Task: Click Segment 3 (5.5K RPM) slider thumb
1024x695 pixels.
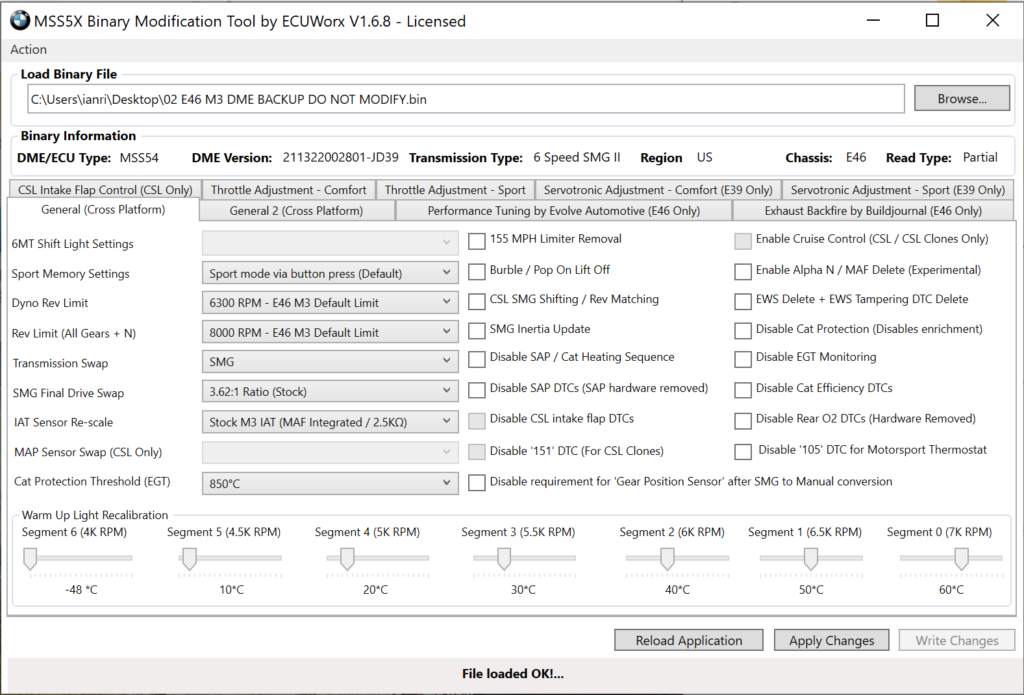Action: [x=504, y=558]
